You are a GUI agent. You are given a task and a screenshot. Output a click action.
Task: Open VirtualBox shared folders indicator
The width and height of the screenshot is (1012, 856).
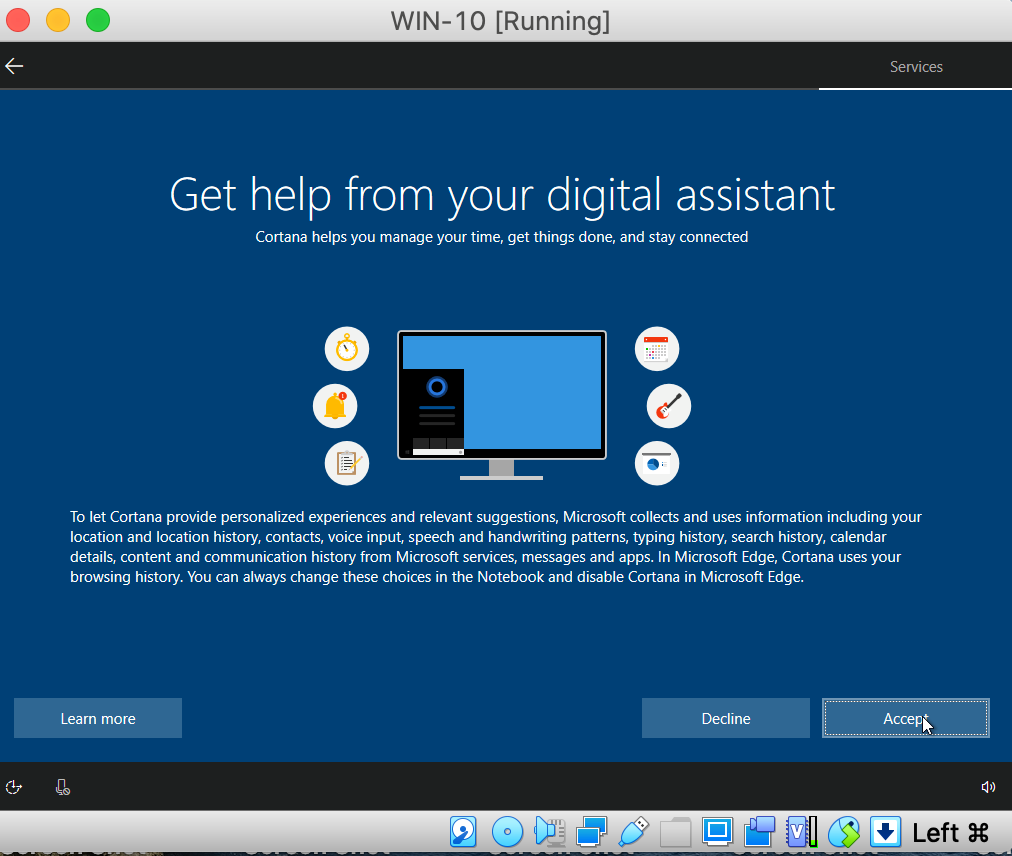(x=676, y=831)
